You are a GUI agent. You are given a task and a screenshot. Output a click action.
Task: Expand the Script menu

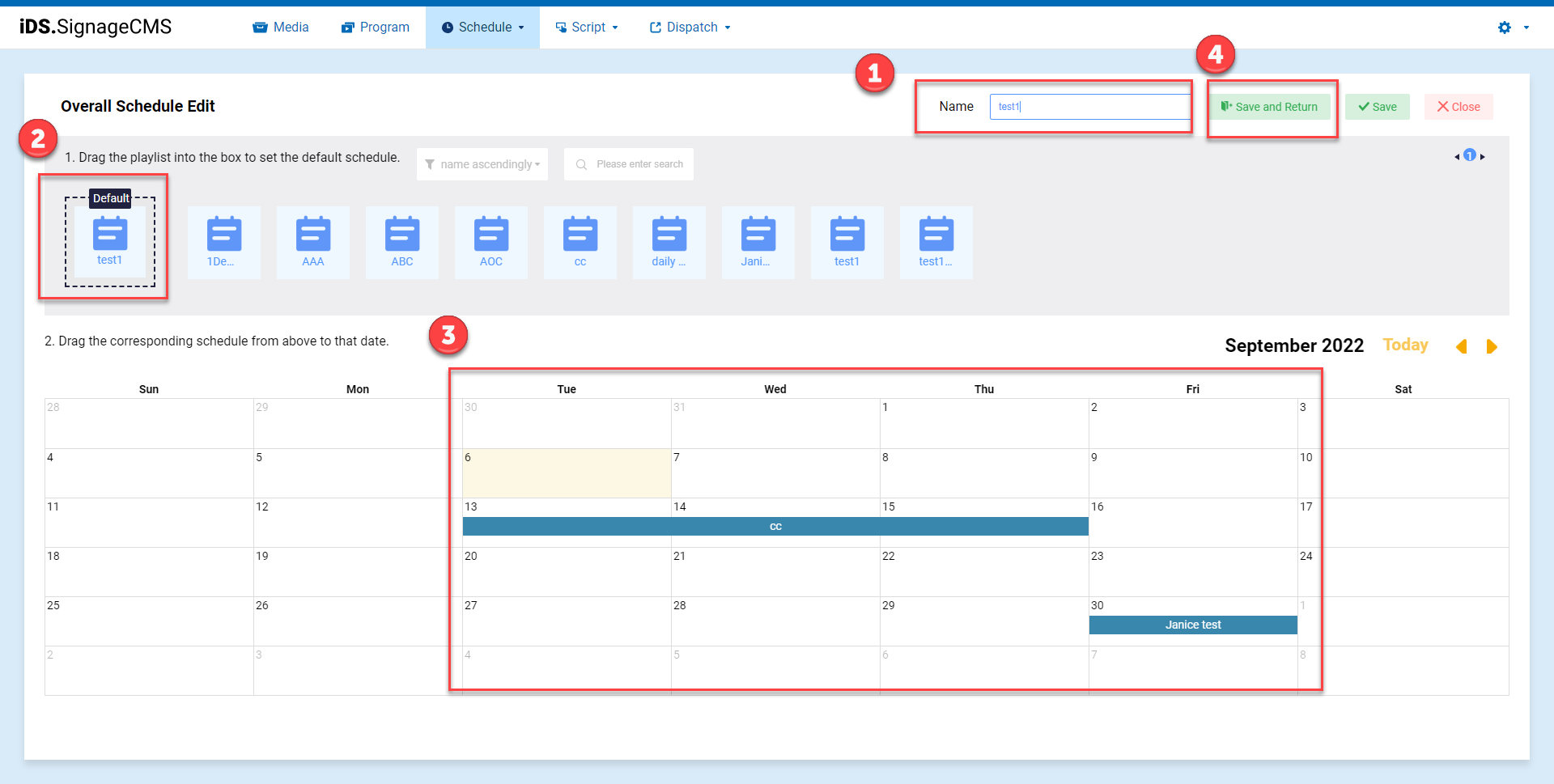tap(587, 28)
